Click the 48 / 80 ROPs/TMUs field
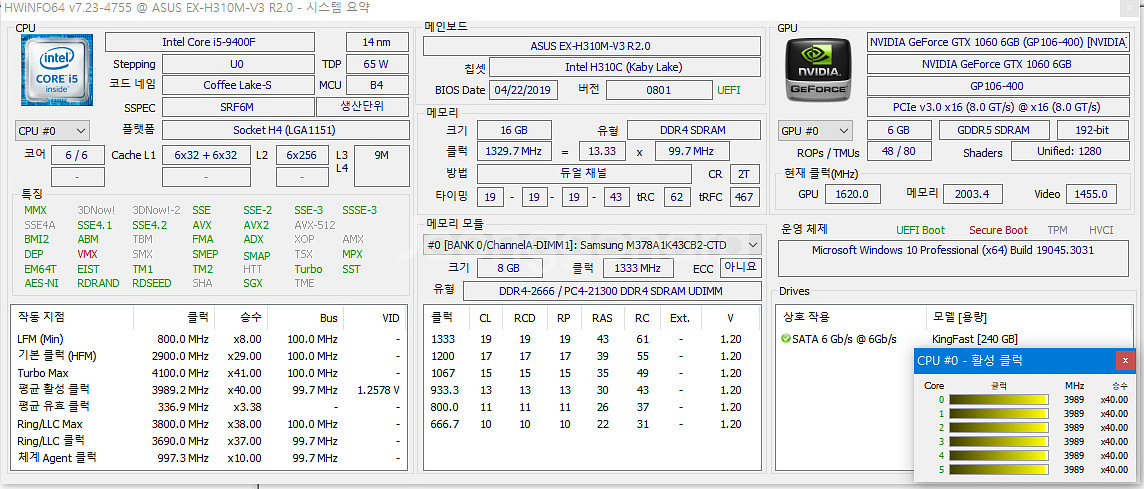Screen dimensions: 1144x489 click(x=900, y=153)
